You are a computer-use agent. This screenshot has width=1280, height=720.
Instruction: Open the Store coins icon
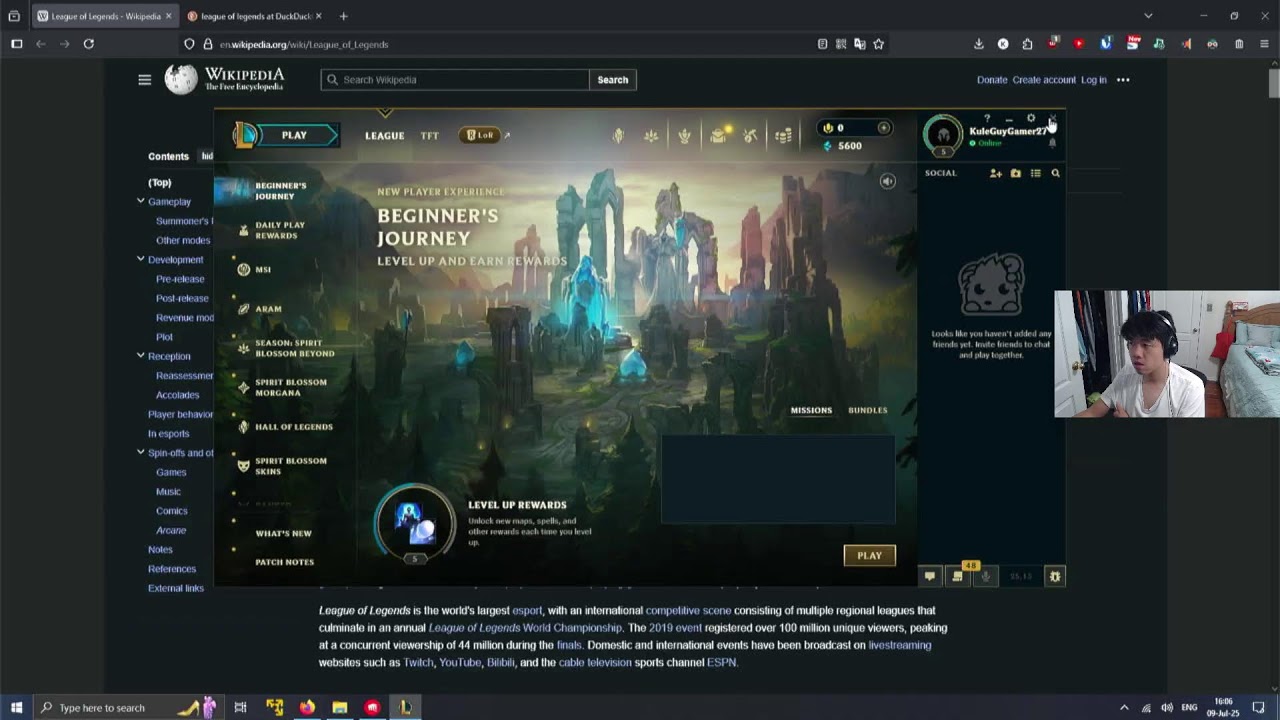click(783, 136)
